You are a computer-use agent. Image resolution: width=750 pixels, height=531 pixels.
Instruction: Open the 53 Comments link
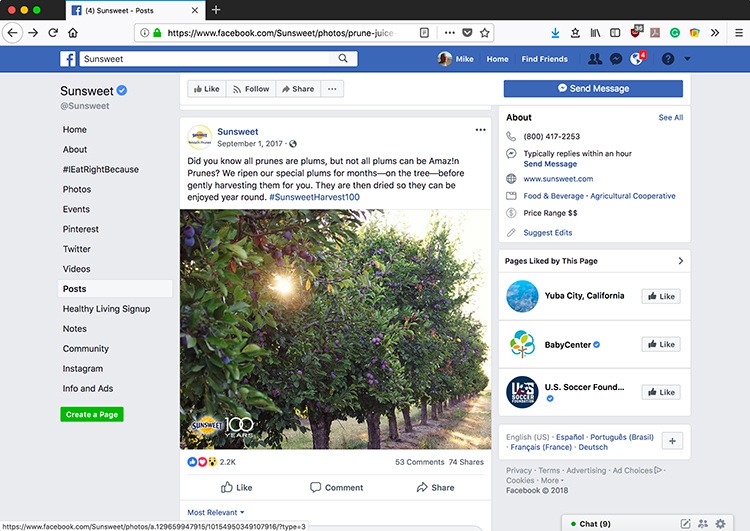tap(419, 462)
